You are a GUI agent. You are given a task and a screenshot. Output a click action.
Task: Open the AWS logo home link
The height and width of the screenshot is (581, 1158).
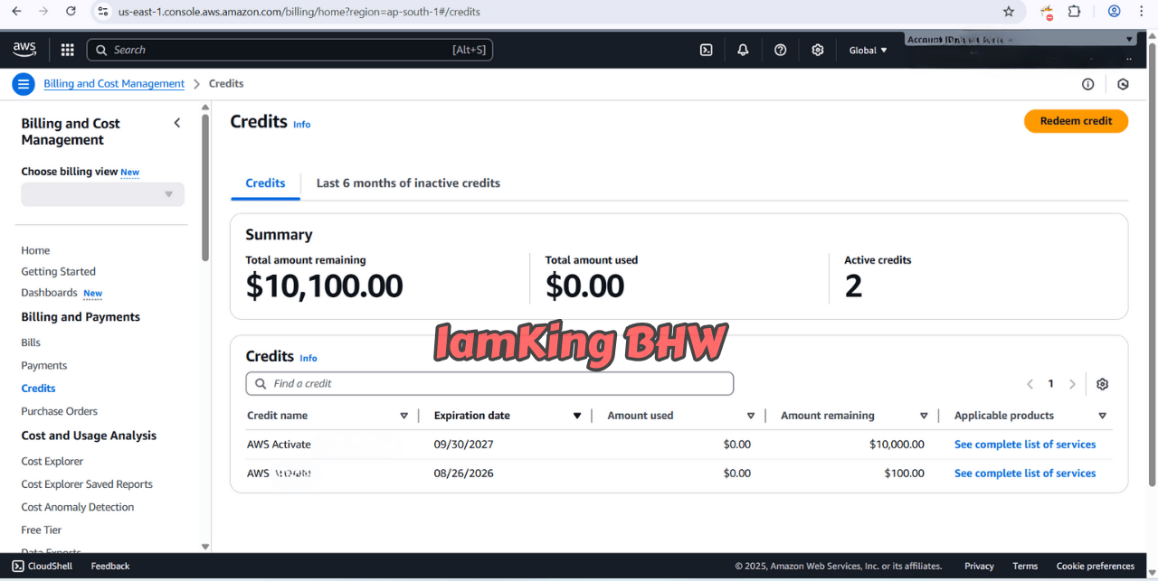pyautogui.click(x=24, y=49)
